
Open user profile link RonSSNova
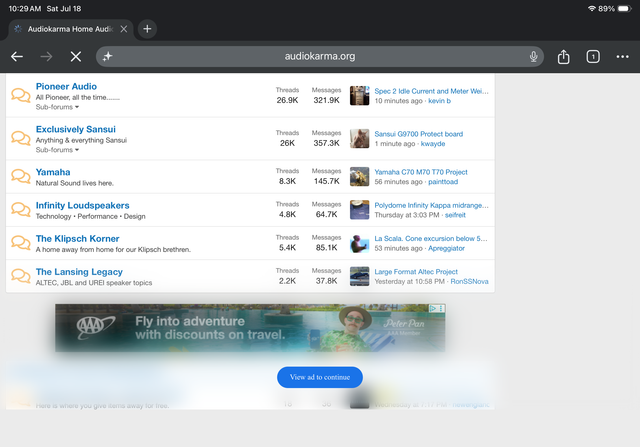tap(469, 281)
